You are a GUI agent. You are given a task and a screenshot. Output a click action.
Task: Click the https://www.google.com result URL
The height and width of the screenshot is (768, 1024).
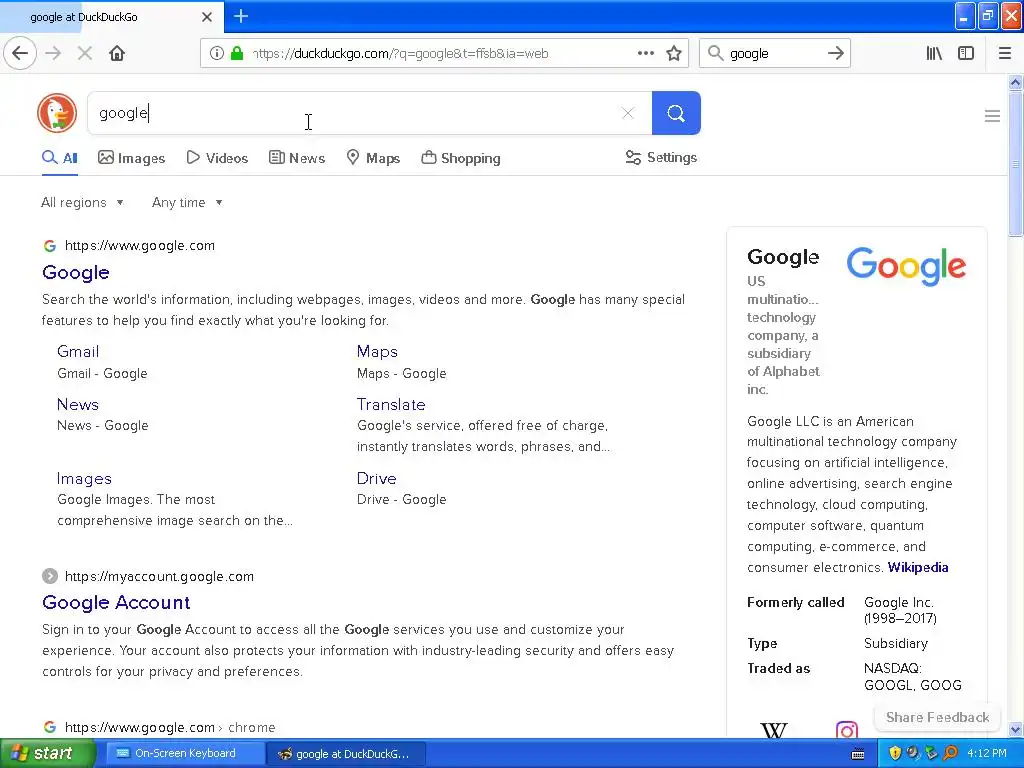[x=140, y=246]
